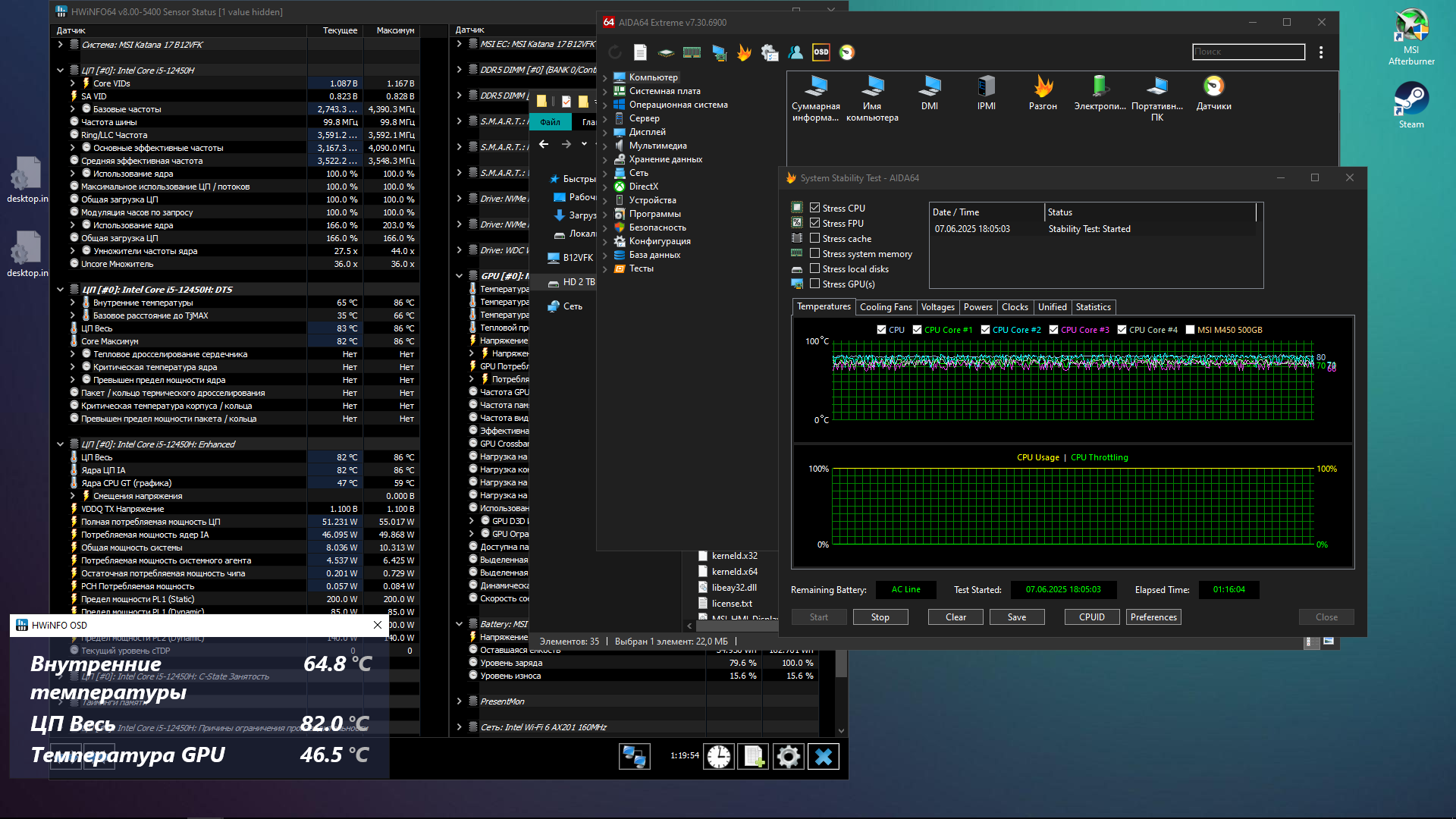Click the HWiNFO logging sheet icon
The width and height of the screenshot is (1456, 819).
[754, 756]
